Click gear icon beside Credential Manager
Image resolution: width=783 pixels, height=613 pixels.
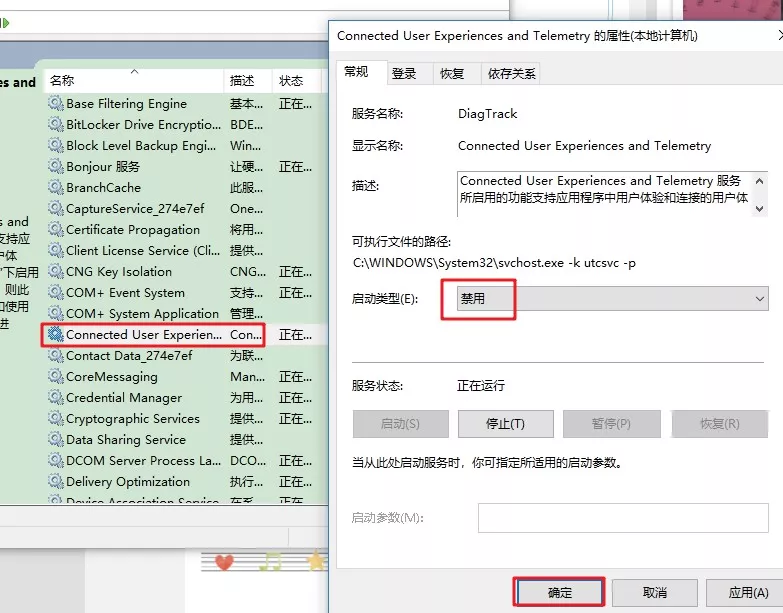coord(56,398)
